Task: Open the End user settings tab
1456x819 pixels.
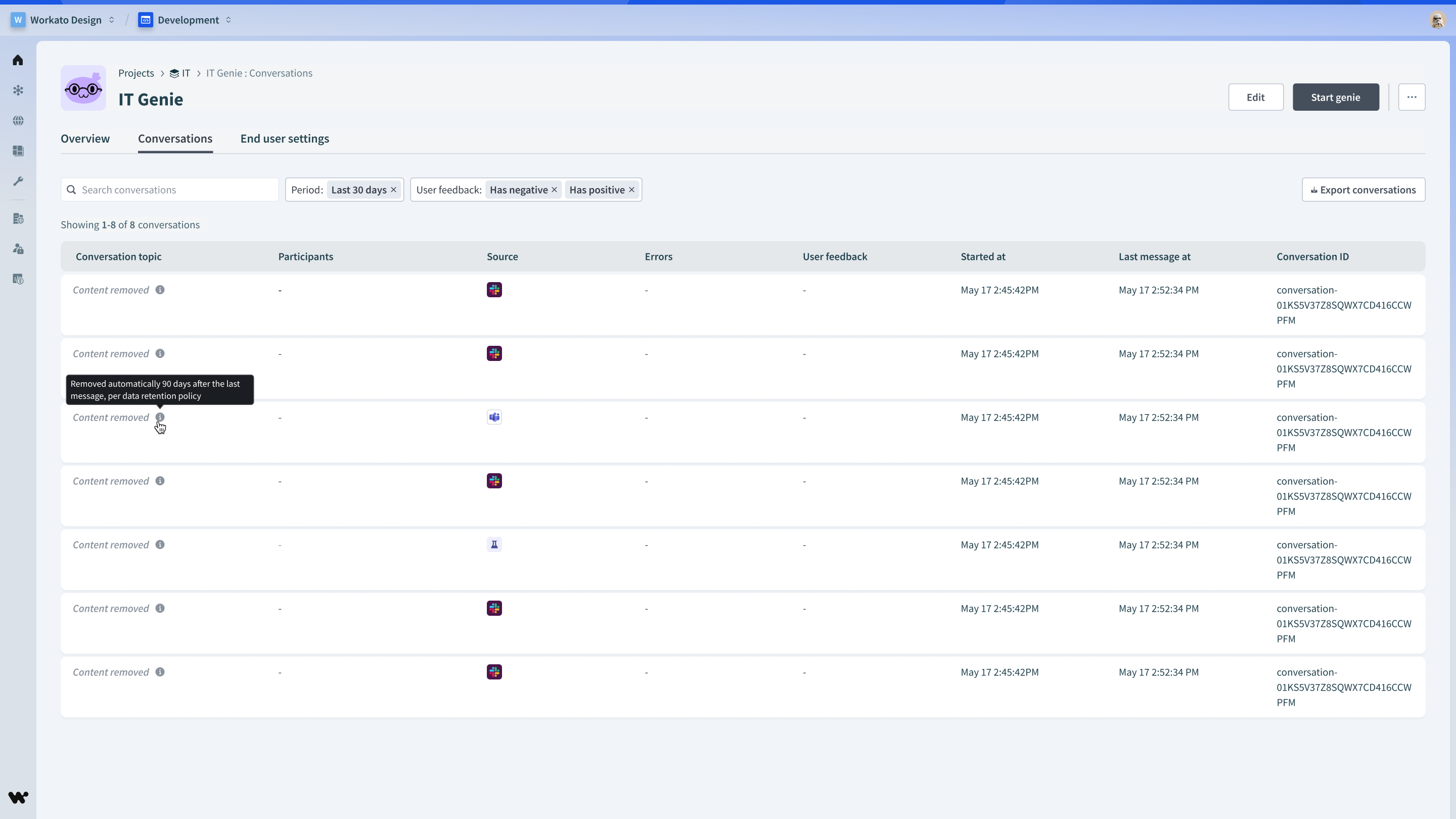Action: pyautogui.click(x=285, y=139)
